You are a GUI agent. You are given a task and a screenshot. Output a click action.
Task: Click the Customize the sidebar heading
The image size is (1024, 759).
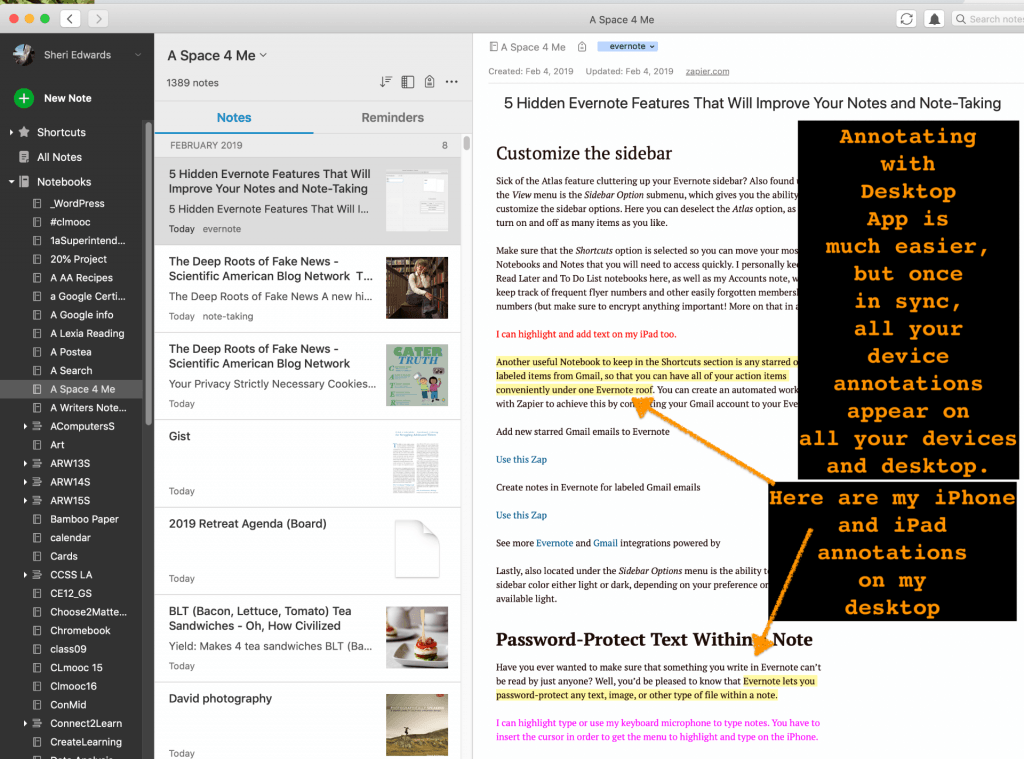pyautogui.click(x=584, y=153)
